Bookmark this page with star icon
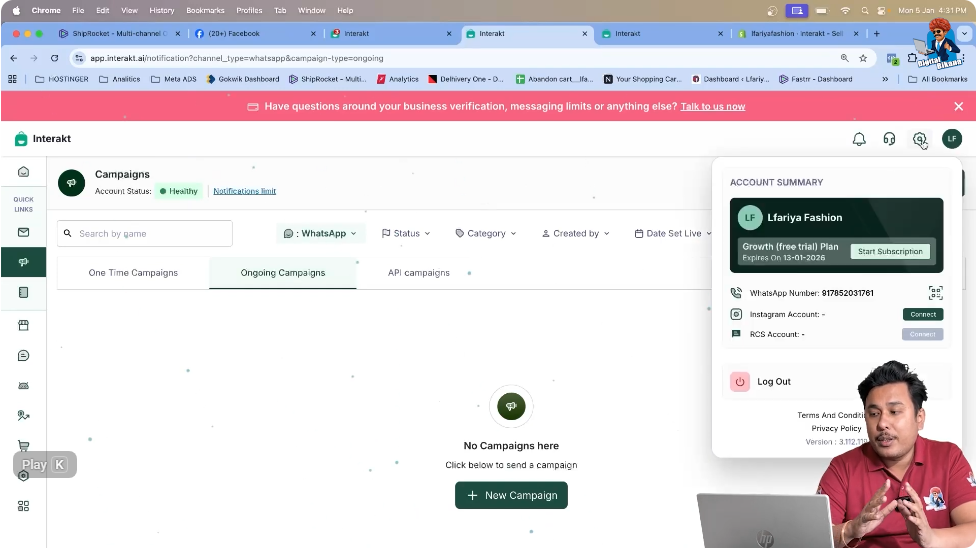The image size is (977, 550). coord(863,58)
